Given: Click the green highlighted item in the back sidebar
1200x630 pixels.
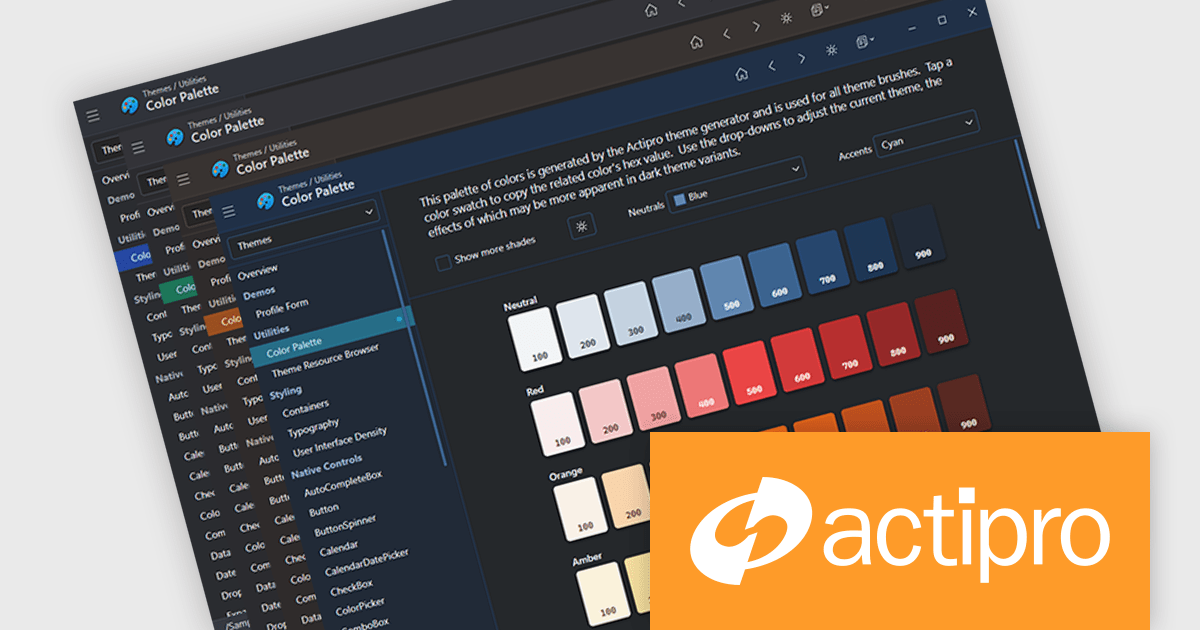Looking at the screenshot, I should (x=179, y=289).
